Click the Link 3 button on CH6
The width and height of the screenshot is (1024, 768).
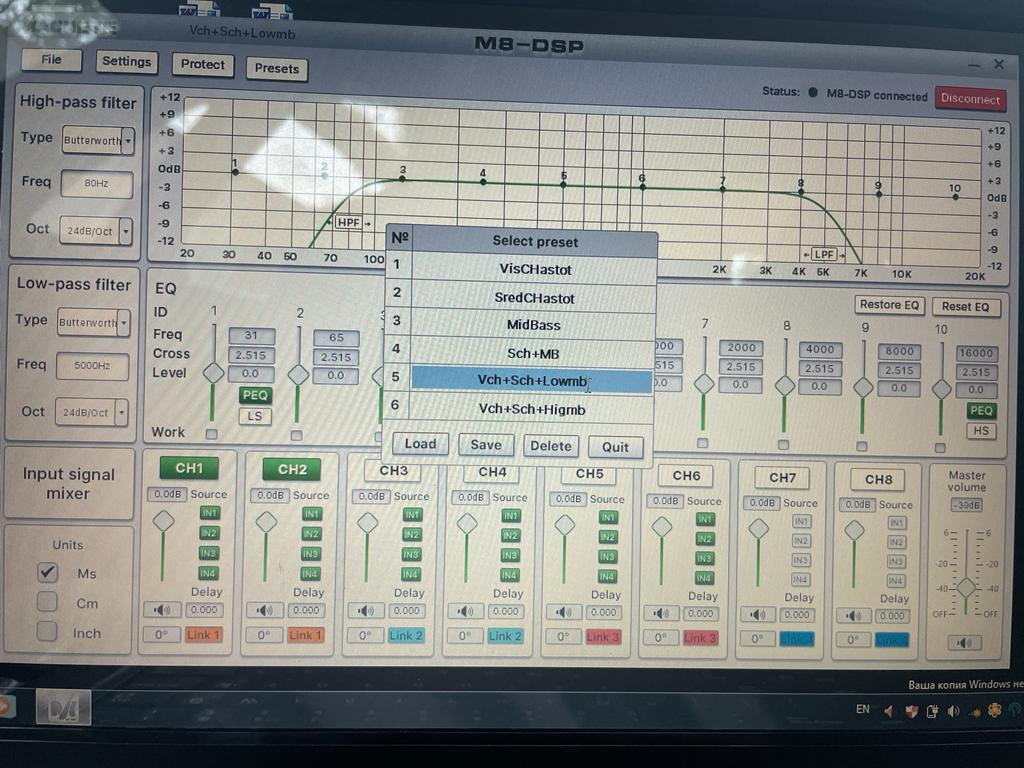pos(699,638)
